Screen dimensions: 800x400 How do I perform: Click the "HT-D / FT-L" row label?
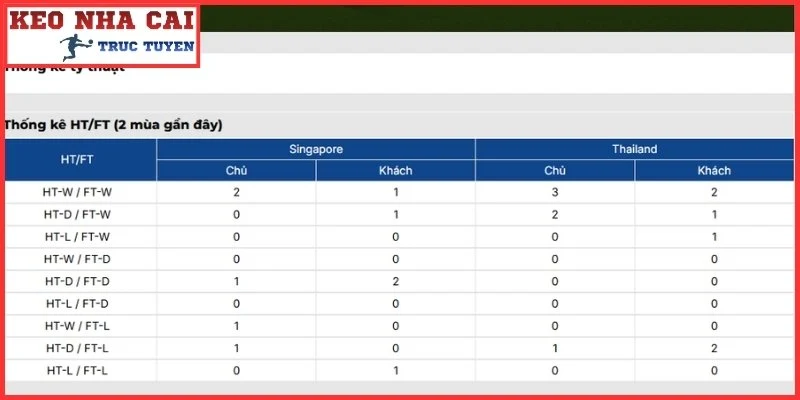pyautogui.click(x=77, y=348)
